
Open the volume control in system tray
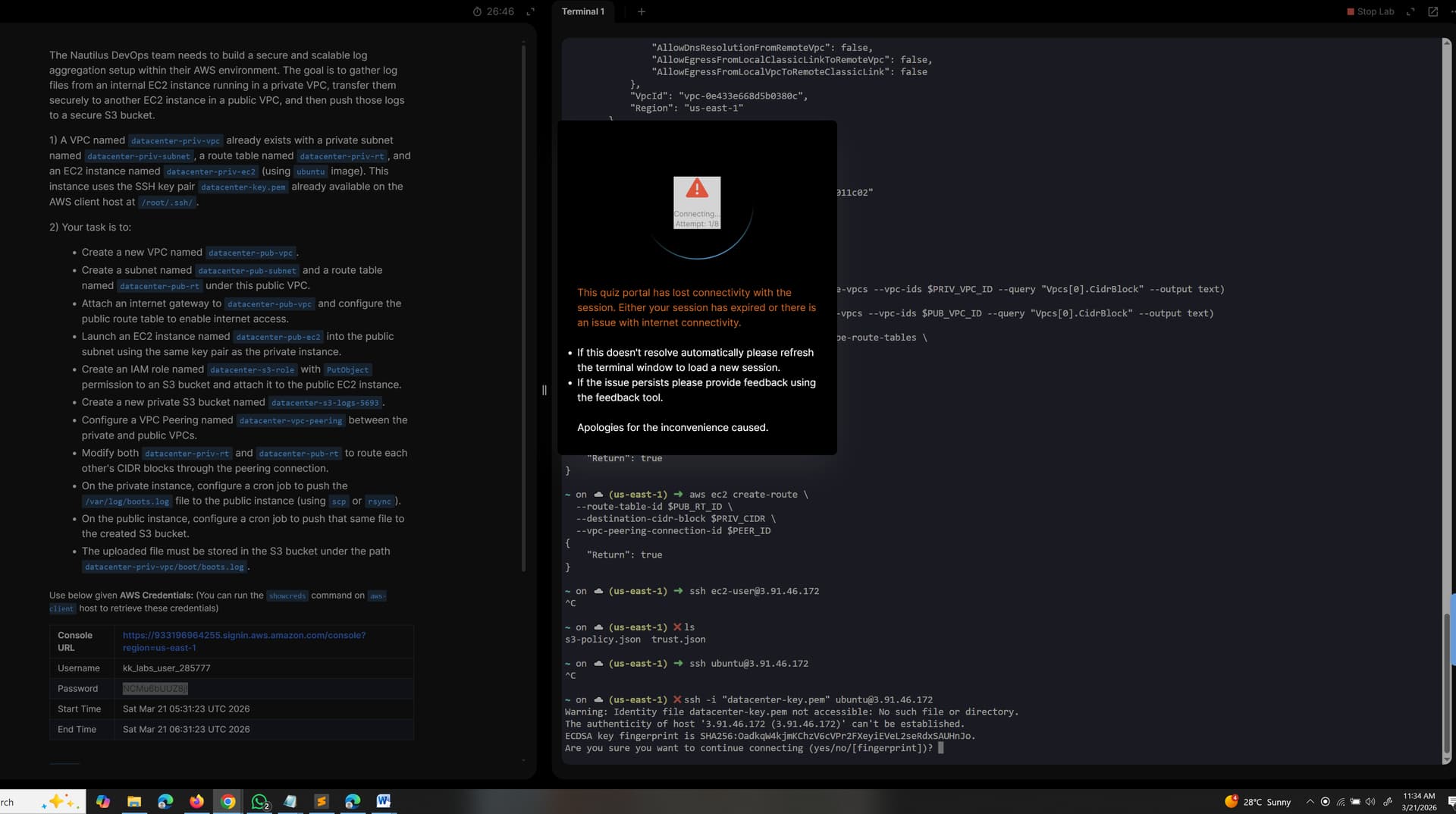1370,802
